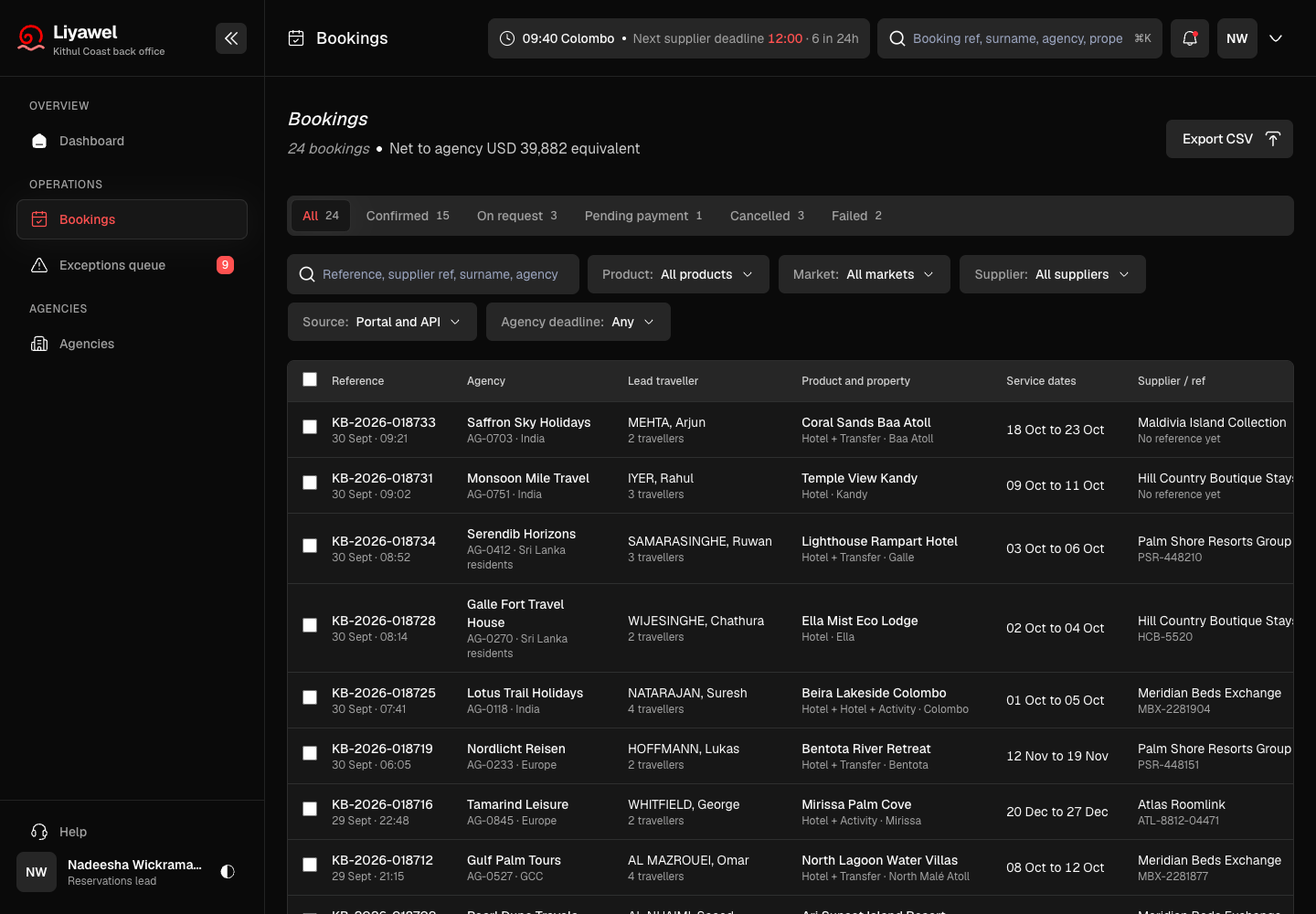Click the Export CSV button
This screenshot has height=914, width=1316.
point(1229,139)
